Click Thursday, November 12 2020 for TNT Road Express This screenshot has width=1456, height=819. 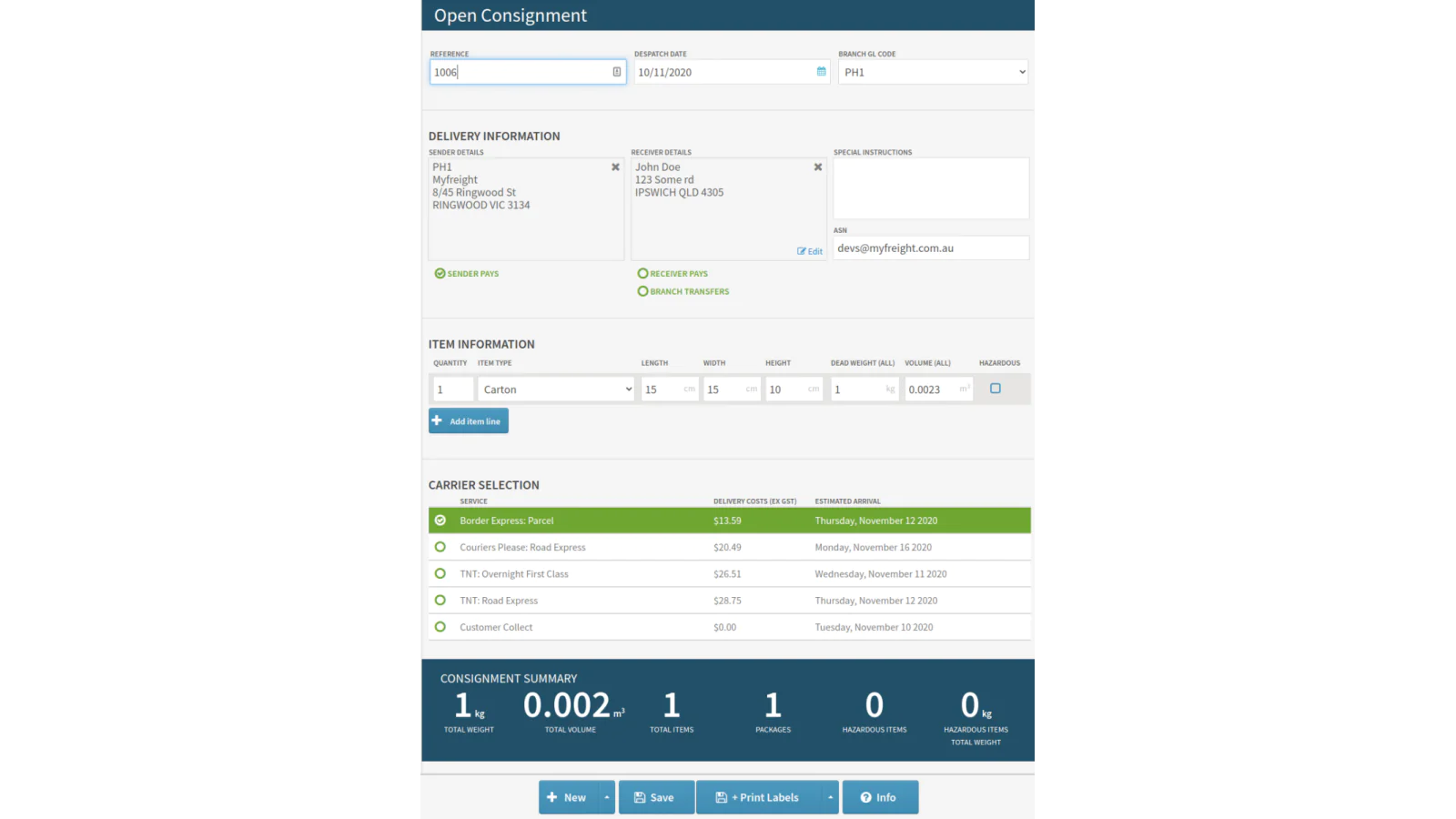pyautogui.click(x=876, y=601)
